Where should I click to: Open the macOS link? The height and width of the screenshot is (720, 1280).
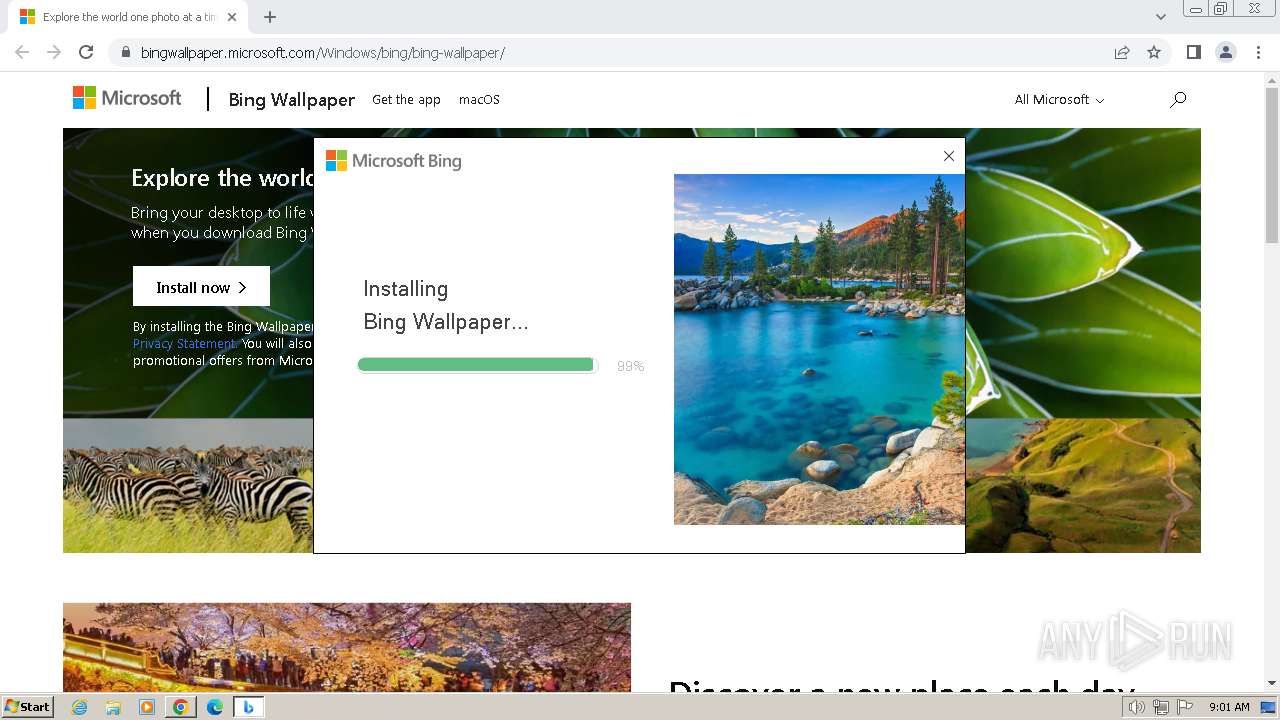click(479, 99)
